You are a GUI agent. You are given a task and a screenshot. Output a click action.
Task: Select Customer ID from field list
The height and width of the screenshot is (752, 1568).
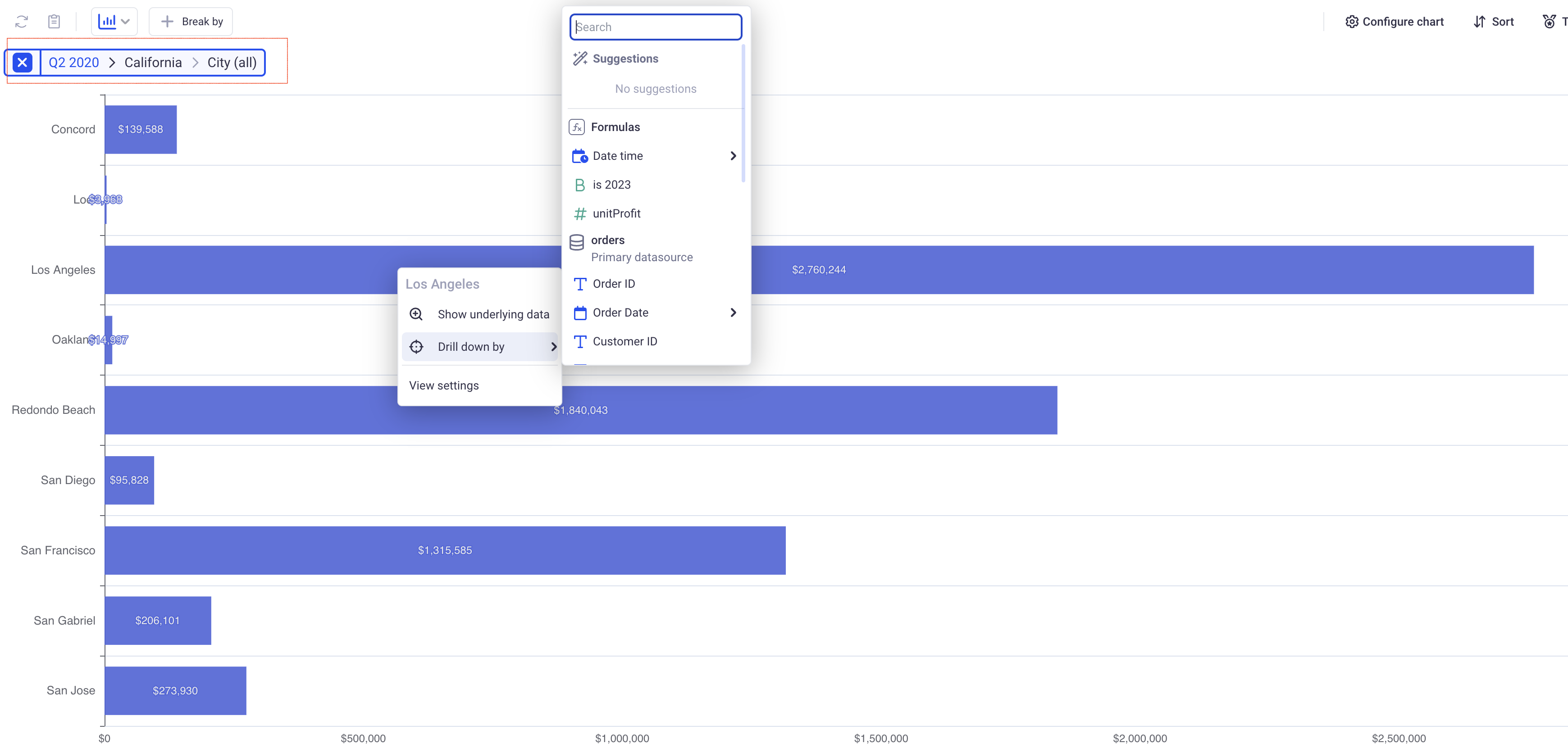coord(624,342)
